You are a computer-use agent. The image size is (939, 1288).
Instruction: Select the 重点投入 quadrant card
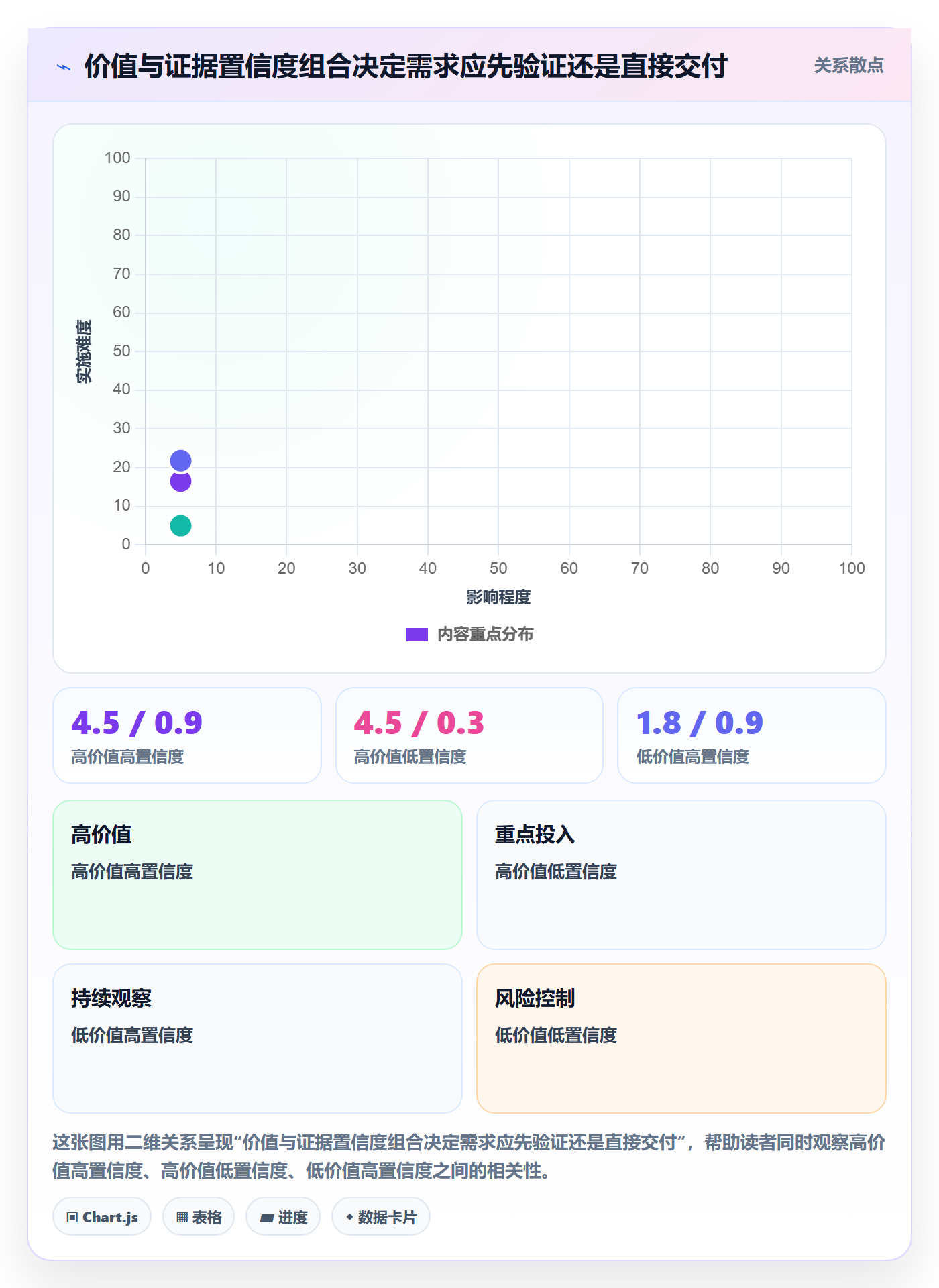tap(681, 875)
